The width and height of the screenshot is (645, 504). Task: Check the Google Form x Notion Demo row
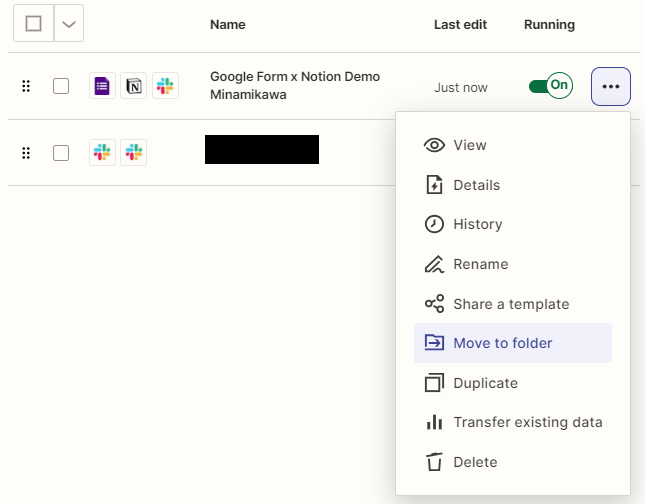tap(61, 86)
